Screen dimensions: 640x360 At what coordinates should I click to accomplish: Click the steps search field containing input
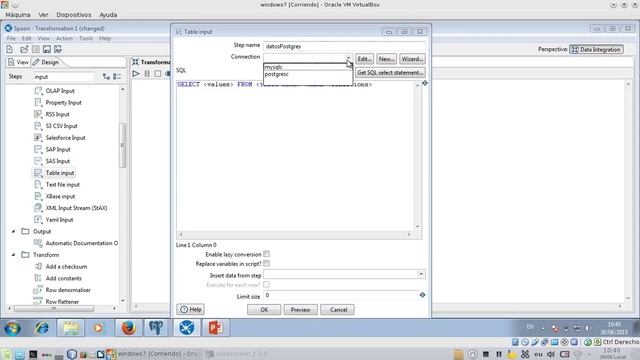(x=63, y=77)
